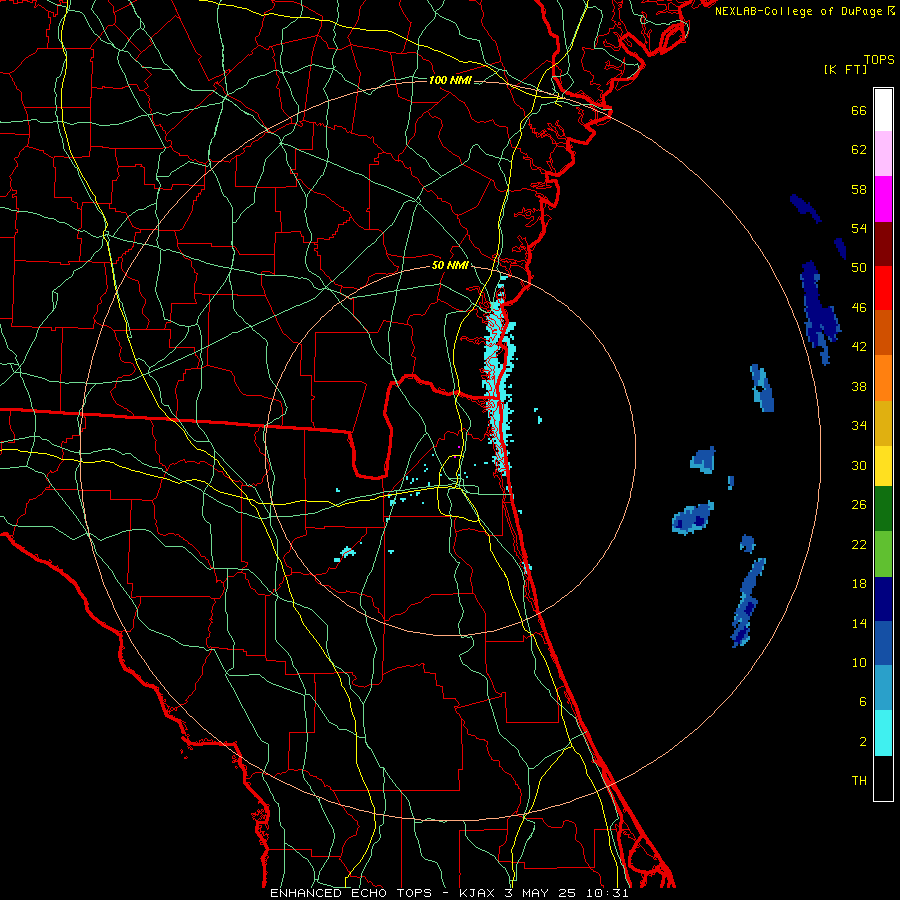
Task: Click the legend value "34"
Action: (859, 426)
